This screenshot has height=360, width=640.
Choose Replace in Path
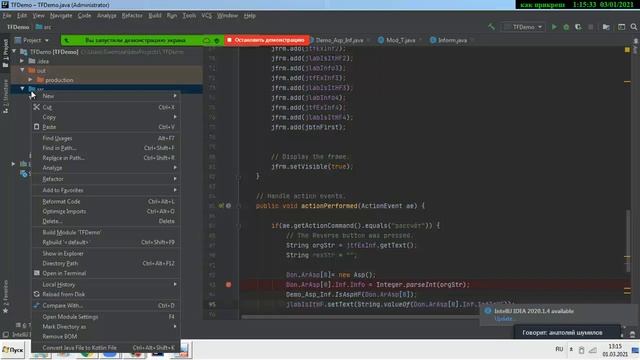pos(106,158)
